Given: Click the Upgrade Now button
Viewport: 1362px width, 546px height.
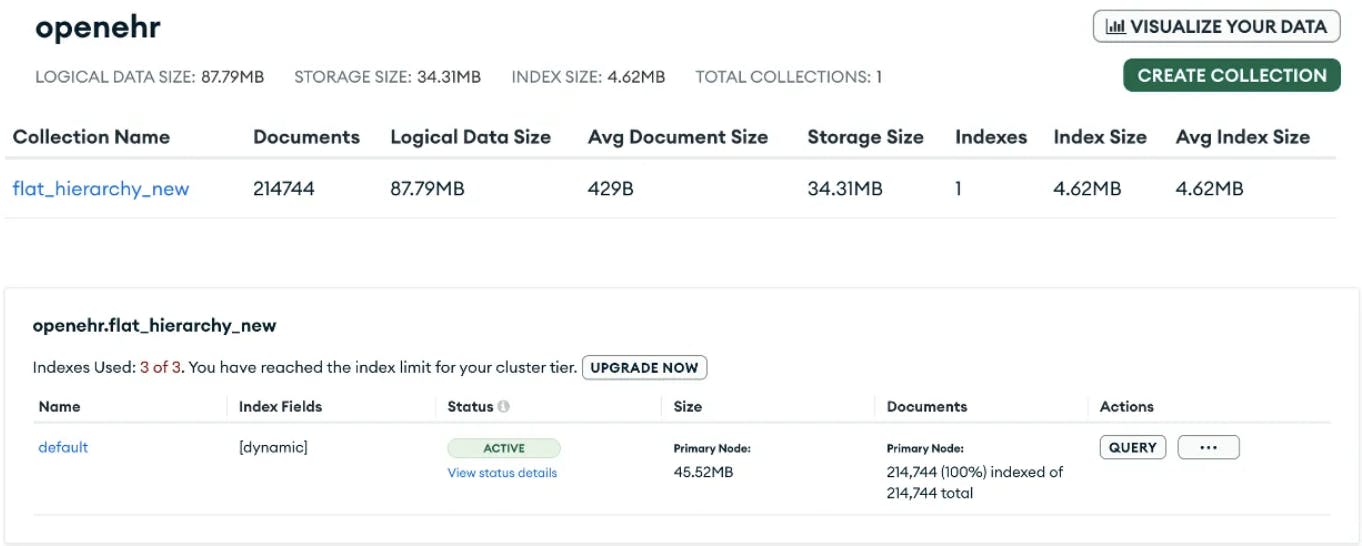Looking at the screenshot, I should pyautogui.click(x=644, y=368).
